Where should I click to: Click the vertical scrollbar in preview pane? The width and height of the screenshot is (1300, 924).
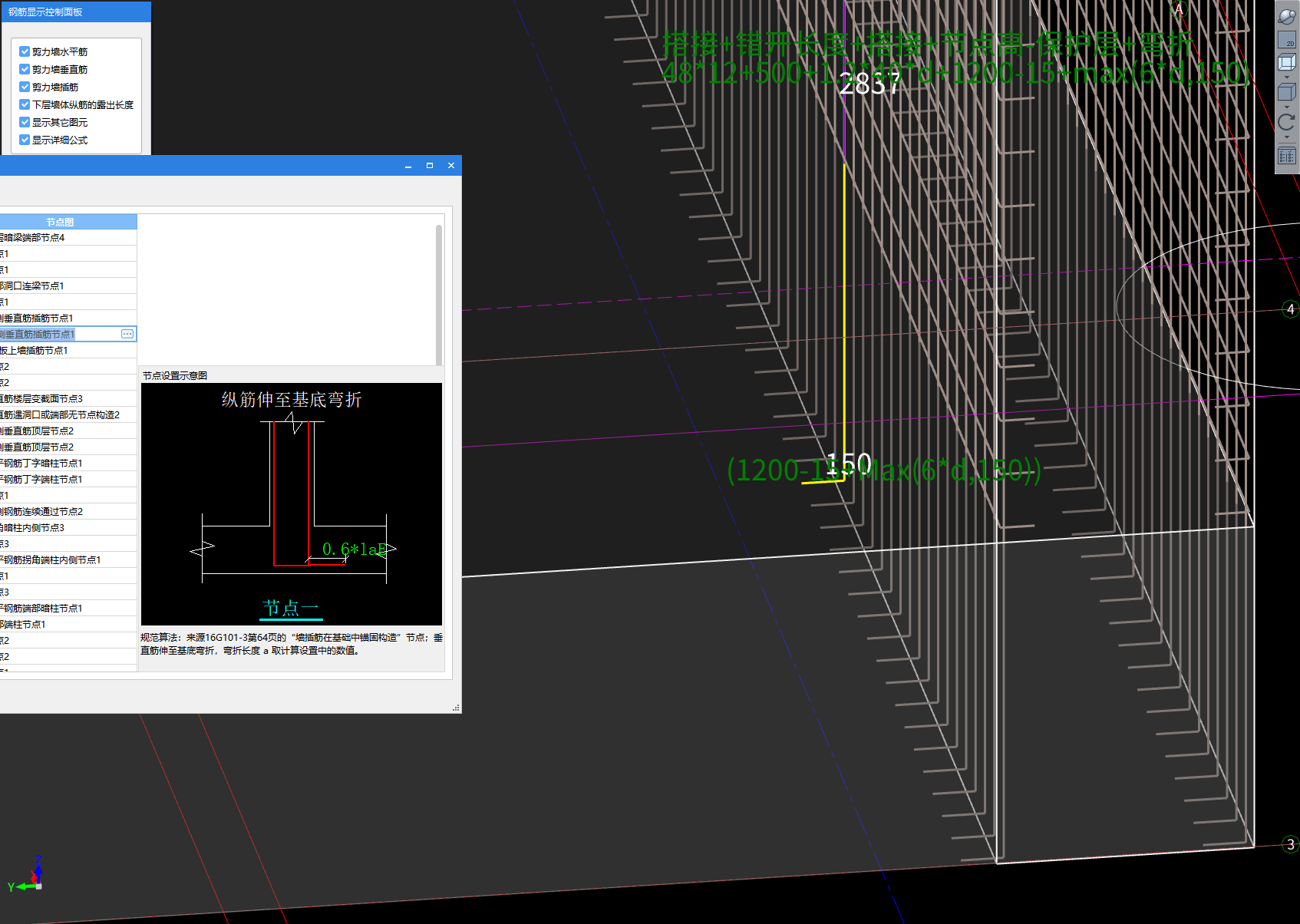point(439,295)
